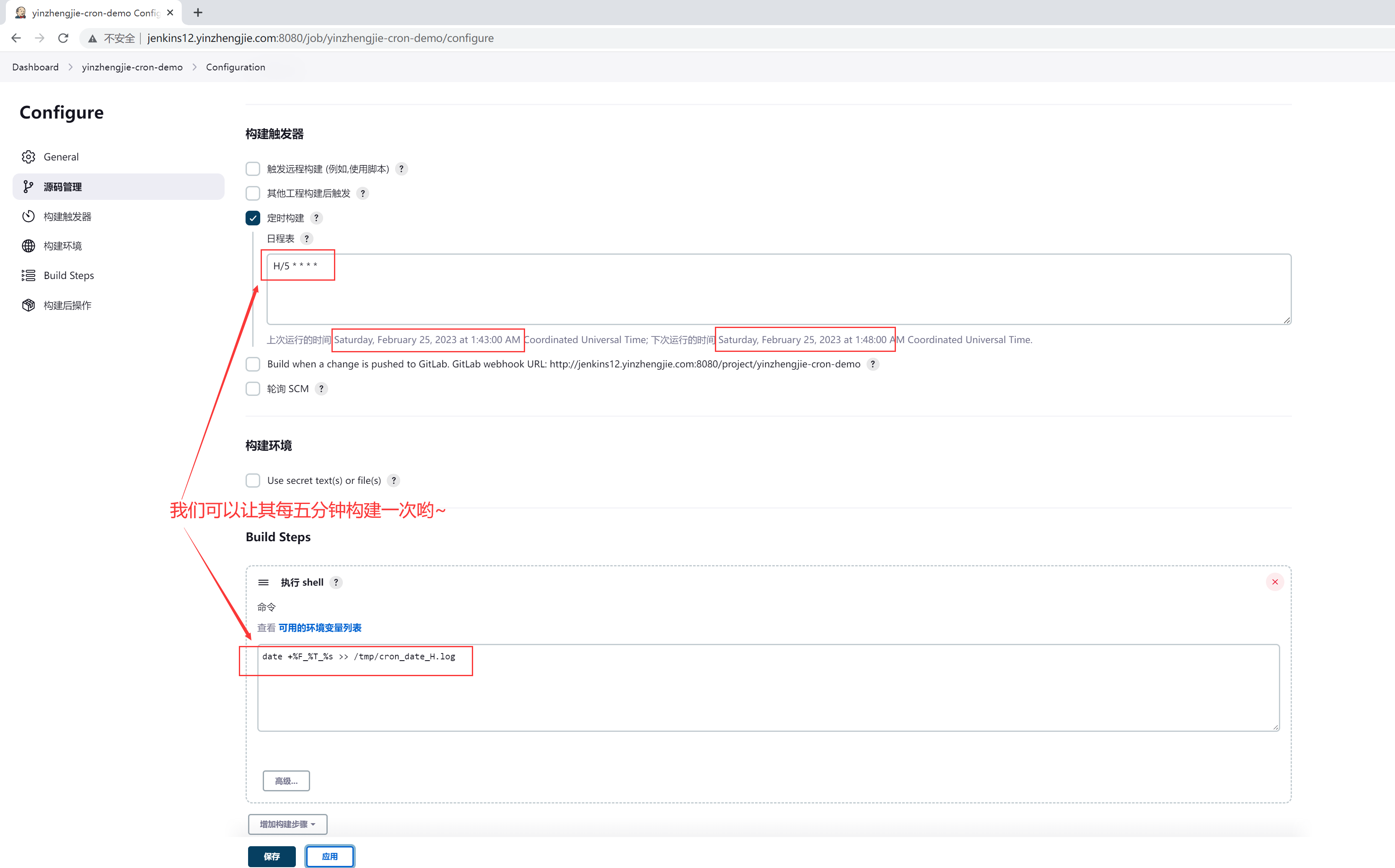The width and height of the screenshot is (1395, 868).
Task: Enable the 触发远程构建 checkbox
Action: [x=253, y=169]
